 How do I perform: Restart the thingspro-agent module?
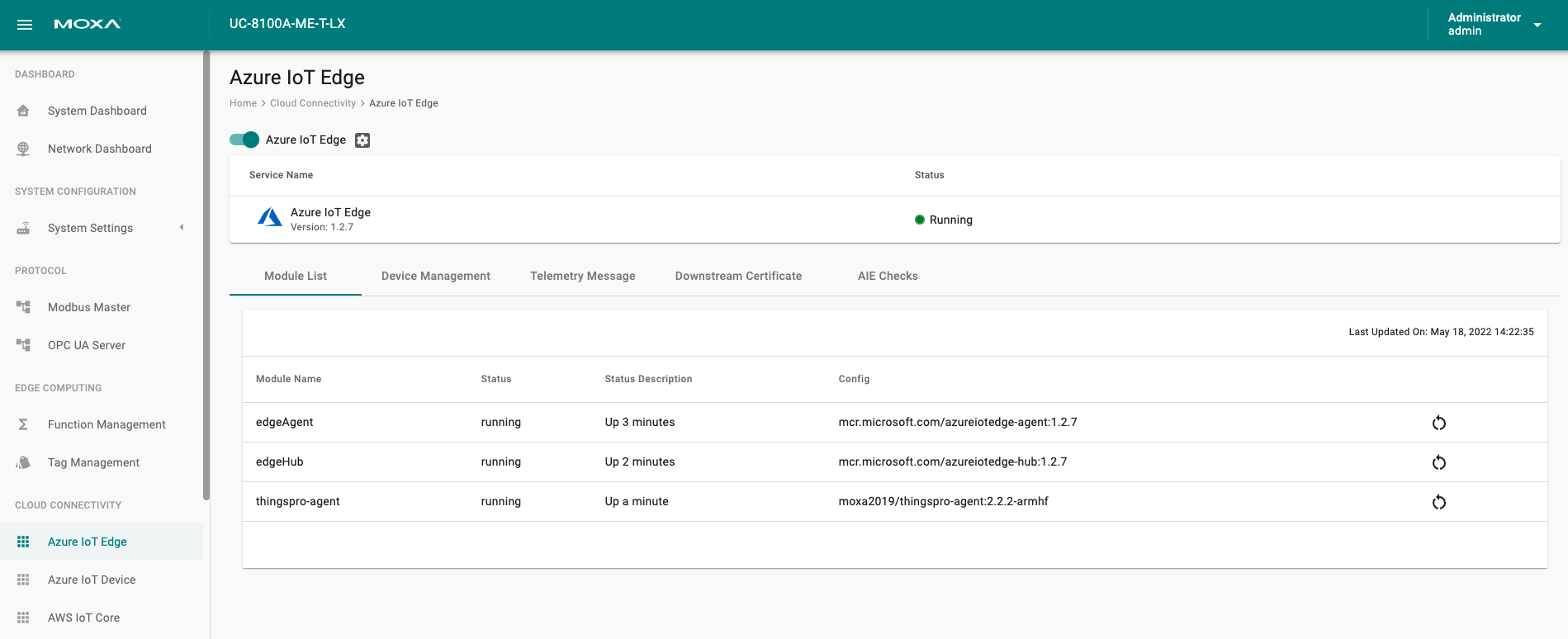[1439, 502]
